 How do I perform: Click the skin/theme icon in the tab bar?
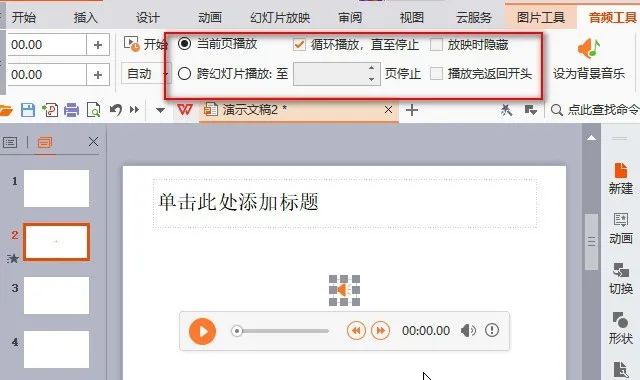pos(507,109)
